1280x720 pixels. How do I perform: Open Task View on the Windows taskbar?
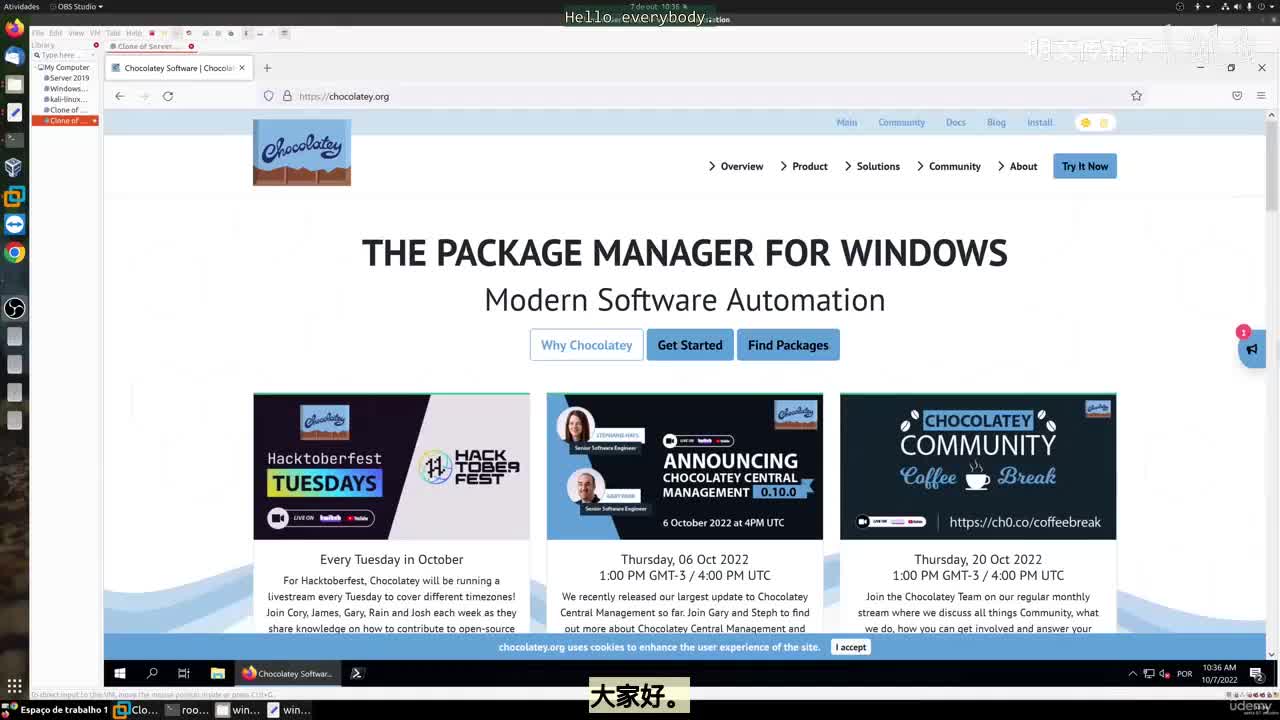[x=184, y=673]
